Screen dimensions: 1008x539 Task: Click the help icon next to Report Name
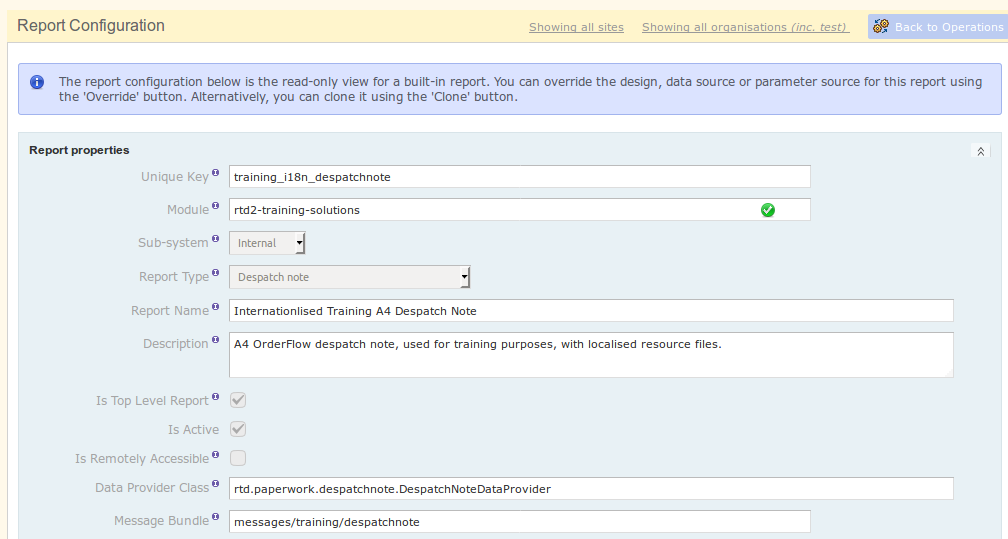(x=215, y=307)
